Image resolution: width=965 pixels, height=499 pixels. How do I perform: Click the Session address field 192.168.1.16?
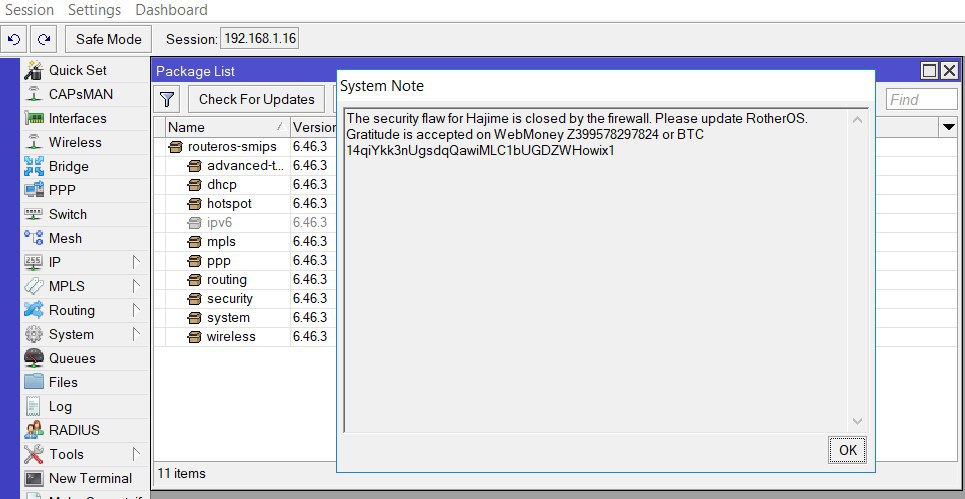(260, 39)
